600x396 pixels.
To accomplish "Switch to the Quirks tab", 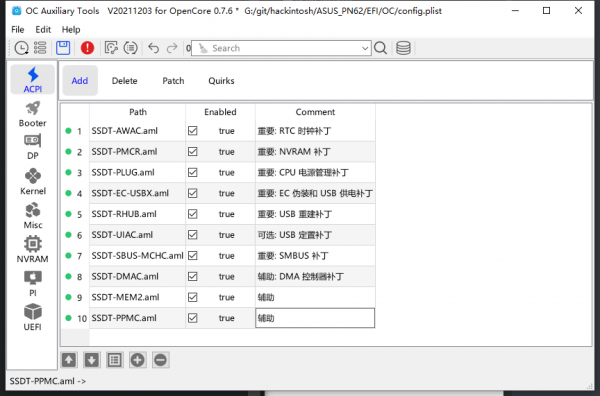I will point(221,81).
